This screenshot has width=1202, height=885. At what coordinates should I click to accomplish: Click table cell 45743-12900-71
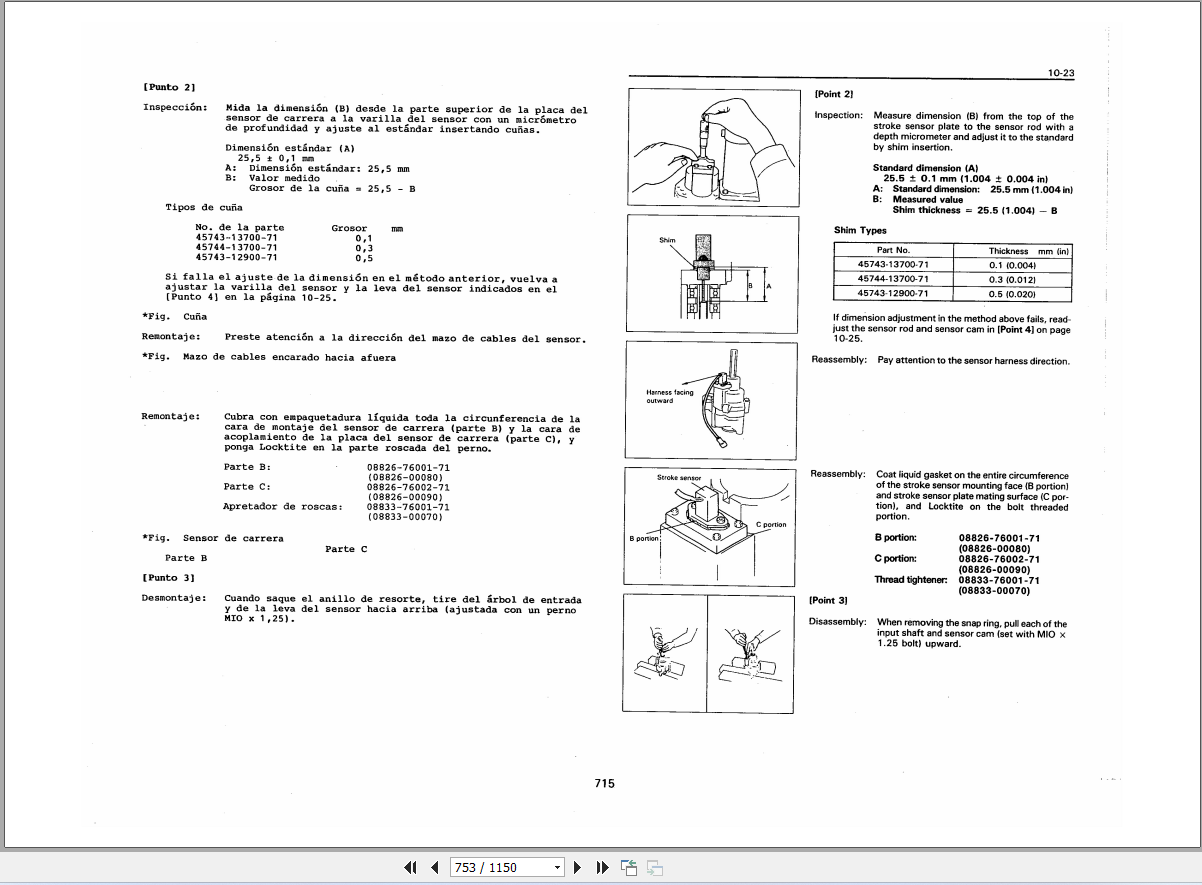pyautogui.click(x=893, y=294)
